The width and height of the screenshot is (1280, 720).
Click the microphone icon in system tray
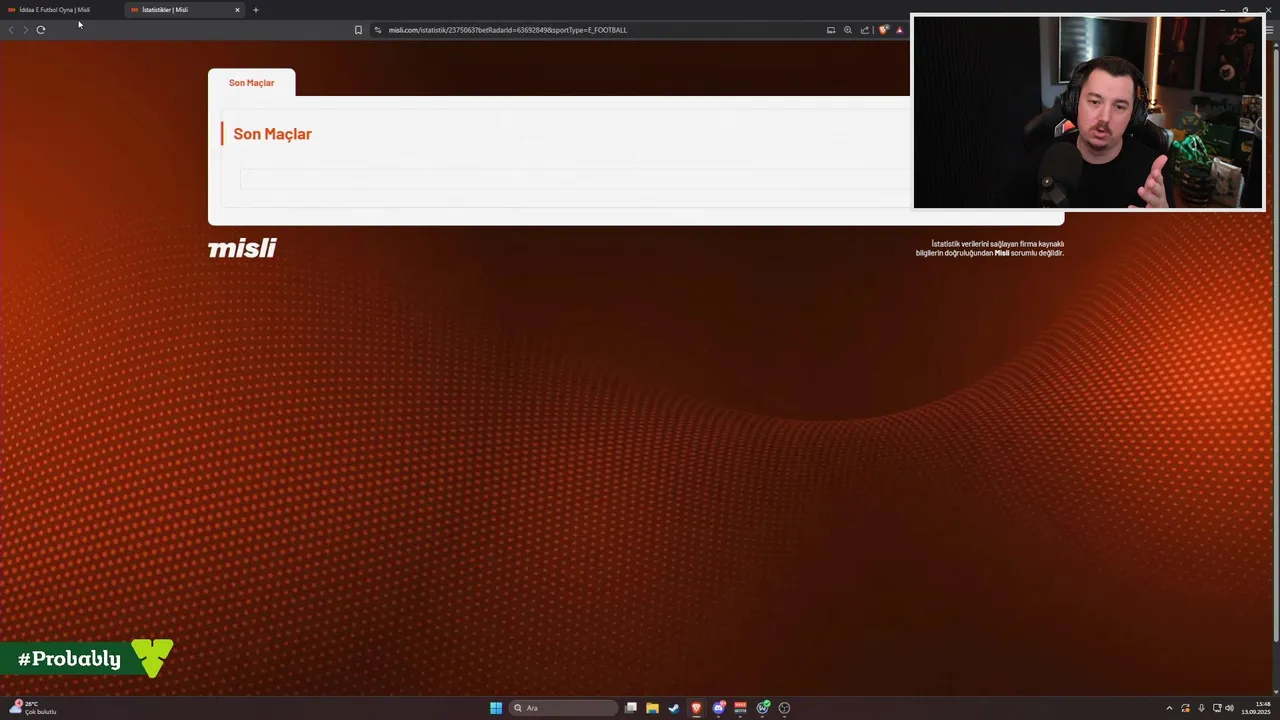pos(1201,708)
